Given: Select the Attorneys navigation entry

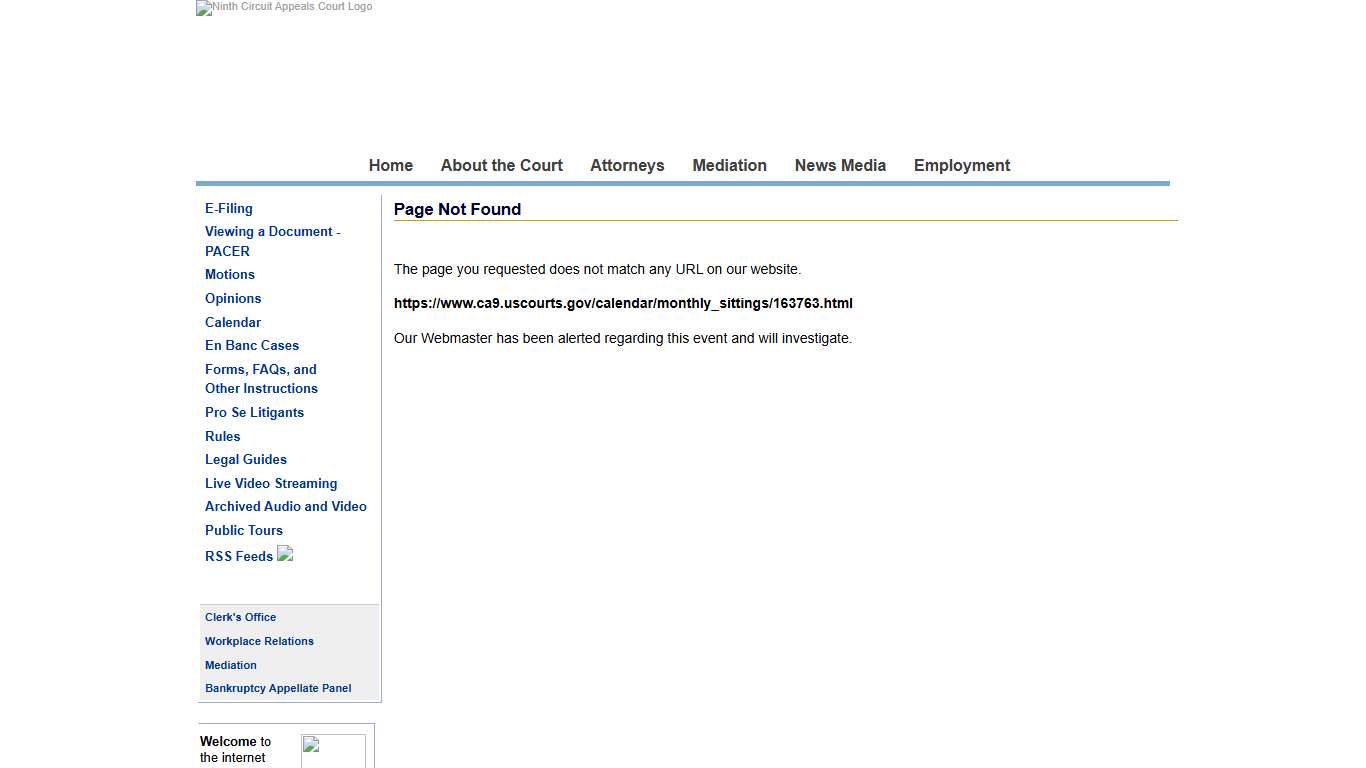Looking at the screenshot, I should pyautogui.click(x=627, y=165).
